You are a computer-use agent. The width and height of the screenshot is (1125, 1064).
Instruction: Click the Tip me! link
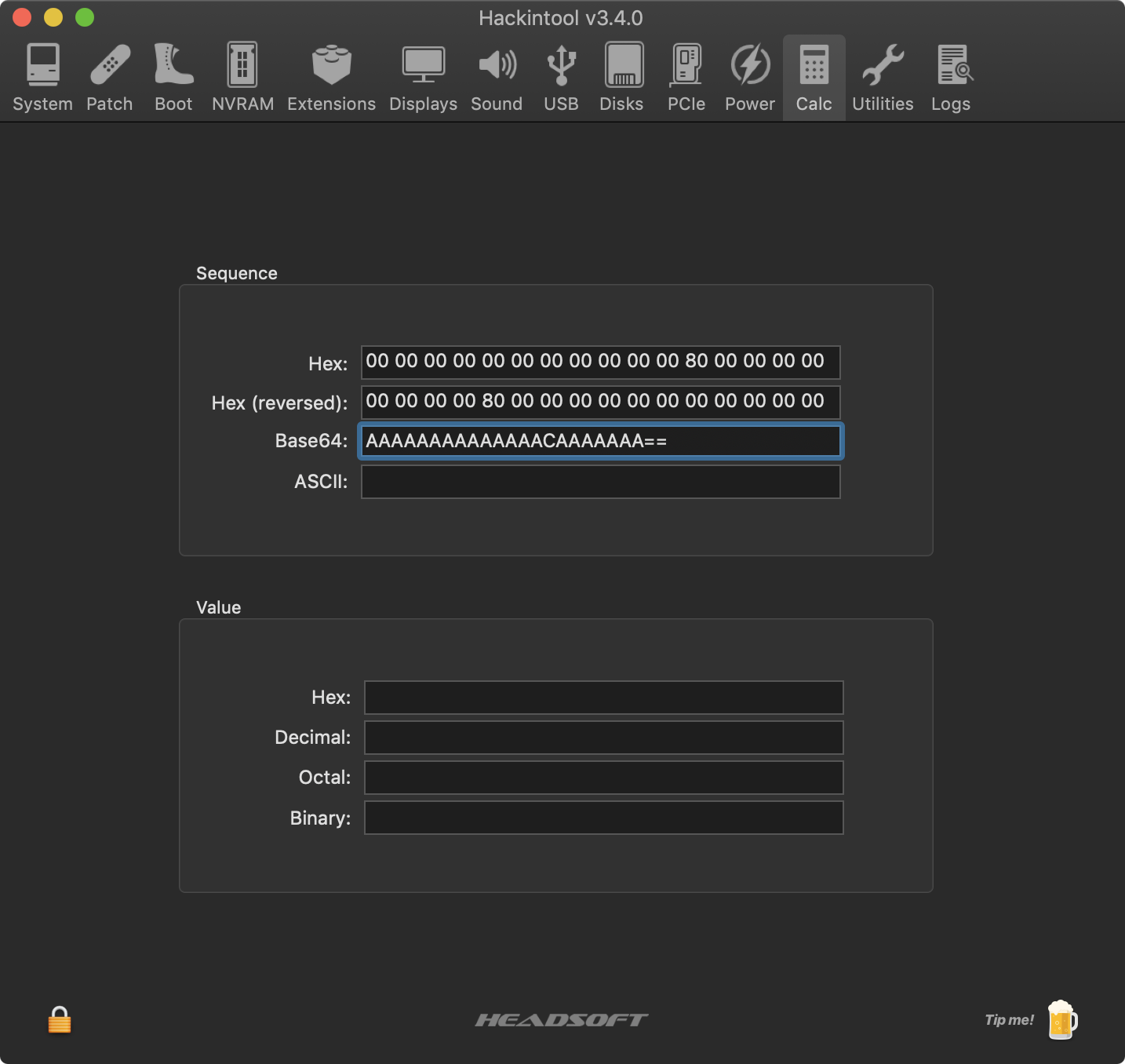[x=1009, y=1020]
